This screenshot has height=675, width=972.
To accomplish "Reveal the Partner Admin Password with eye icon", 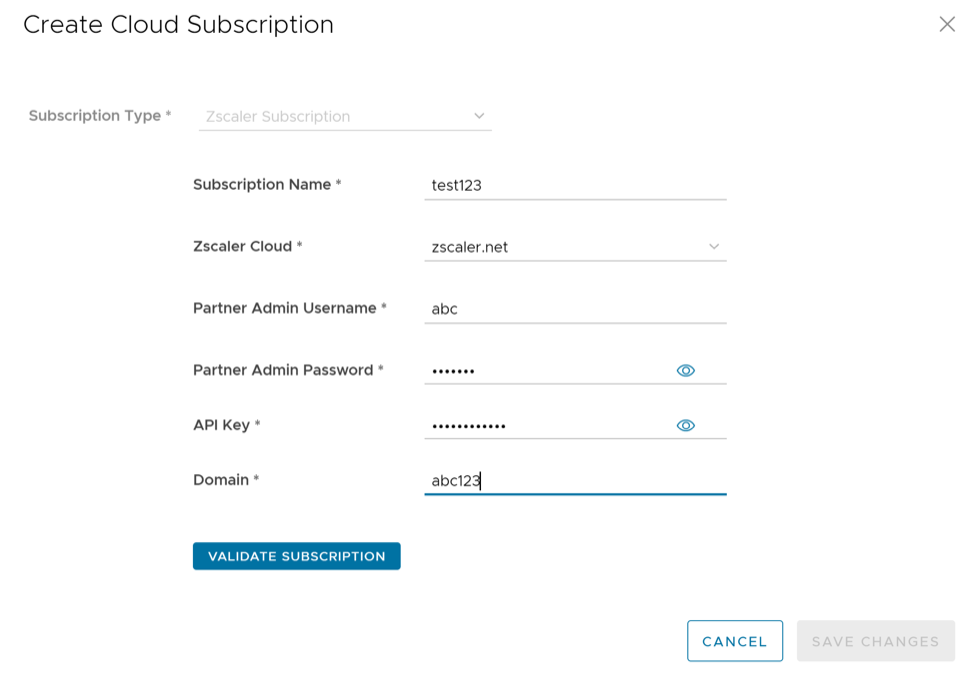I will [x=685, y=370].
